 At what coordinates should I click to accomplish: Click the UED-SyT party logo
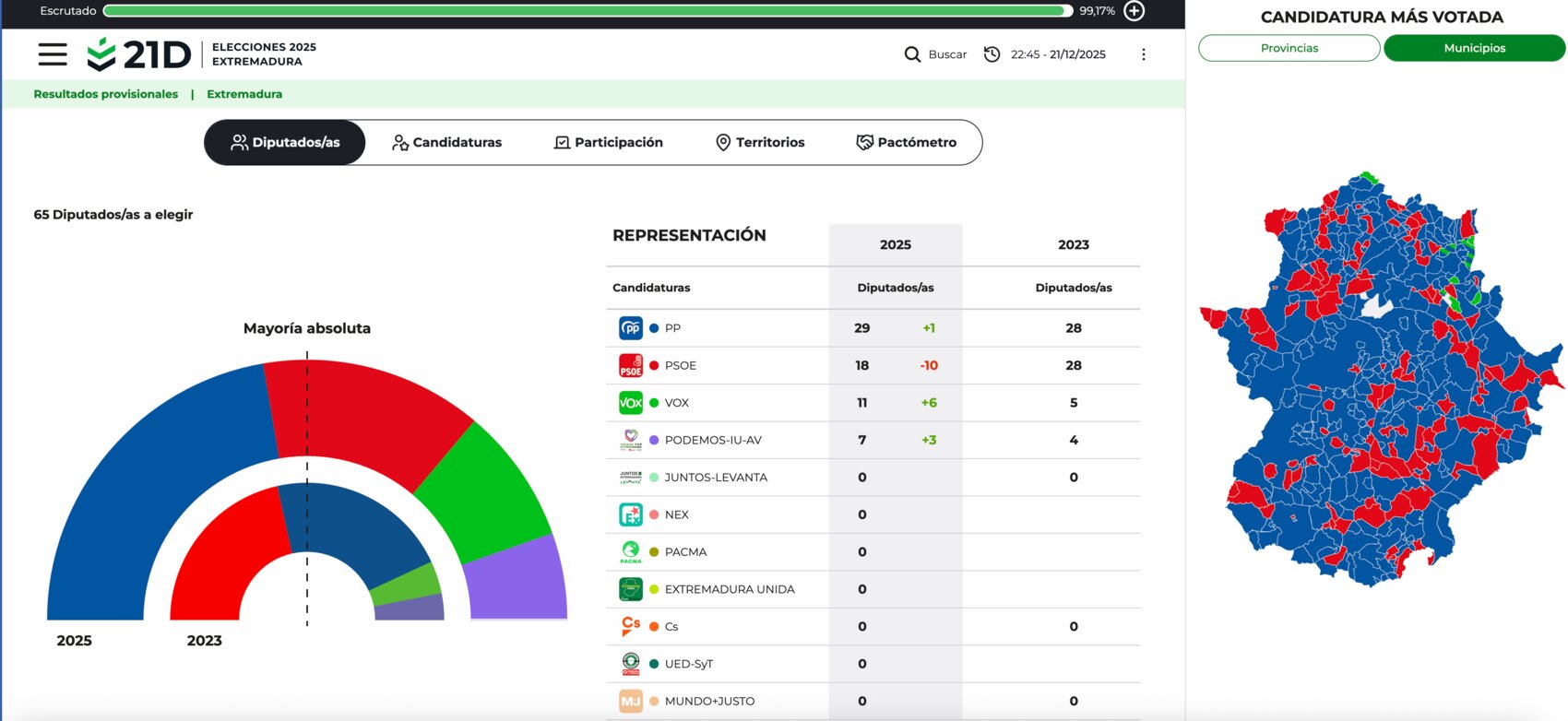pyautogui.click(x=631, y=664)
